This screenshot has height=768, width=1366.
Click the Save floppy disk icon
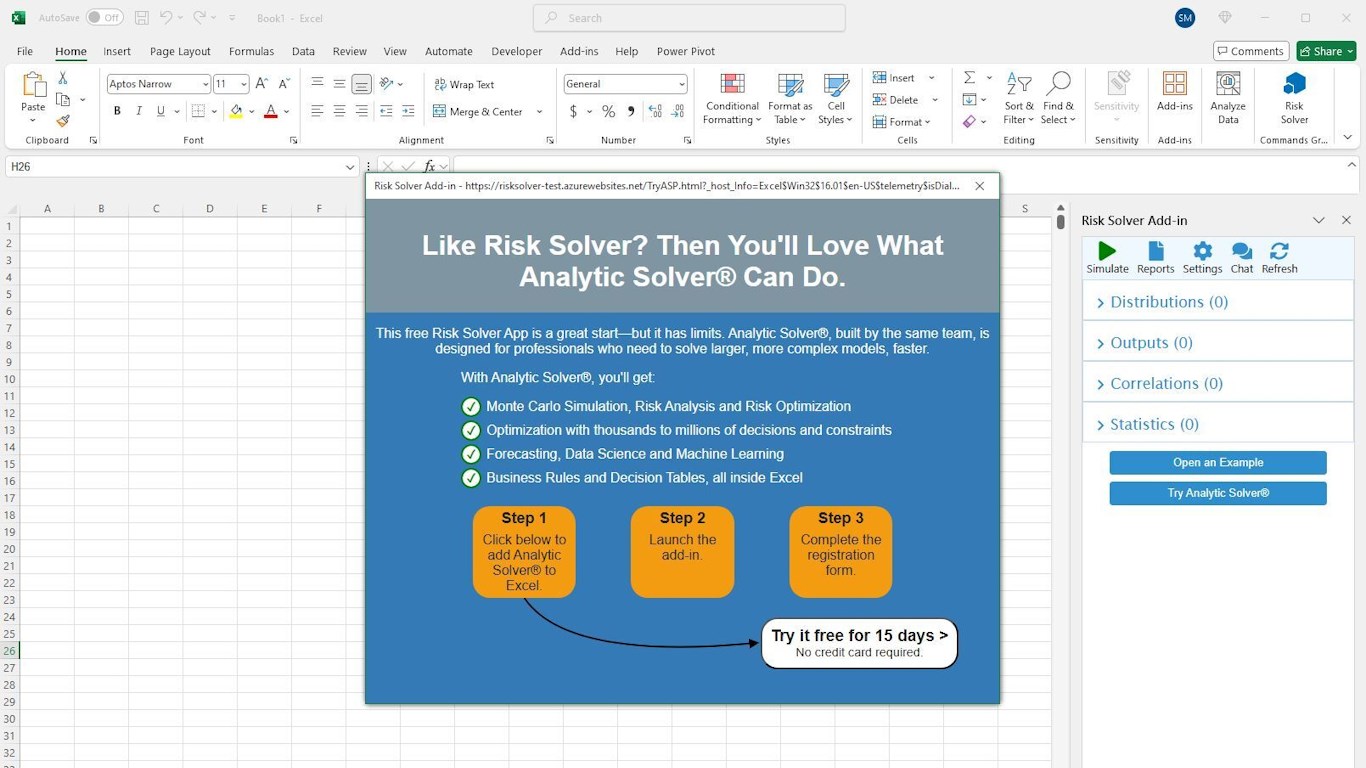(x=142, y=18)
